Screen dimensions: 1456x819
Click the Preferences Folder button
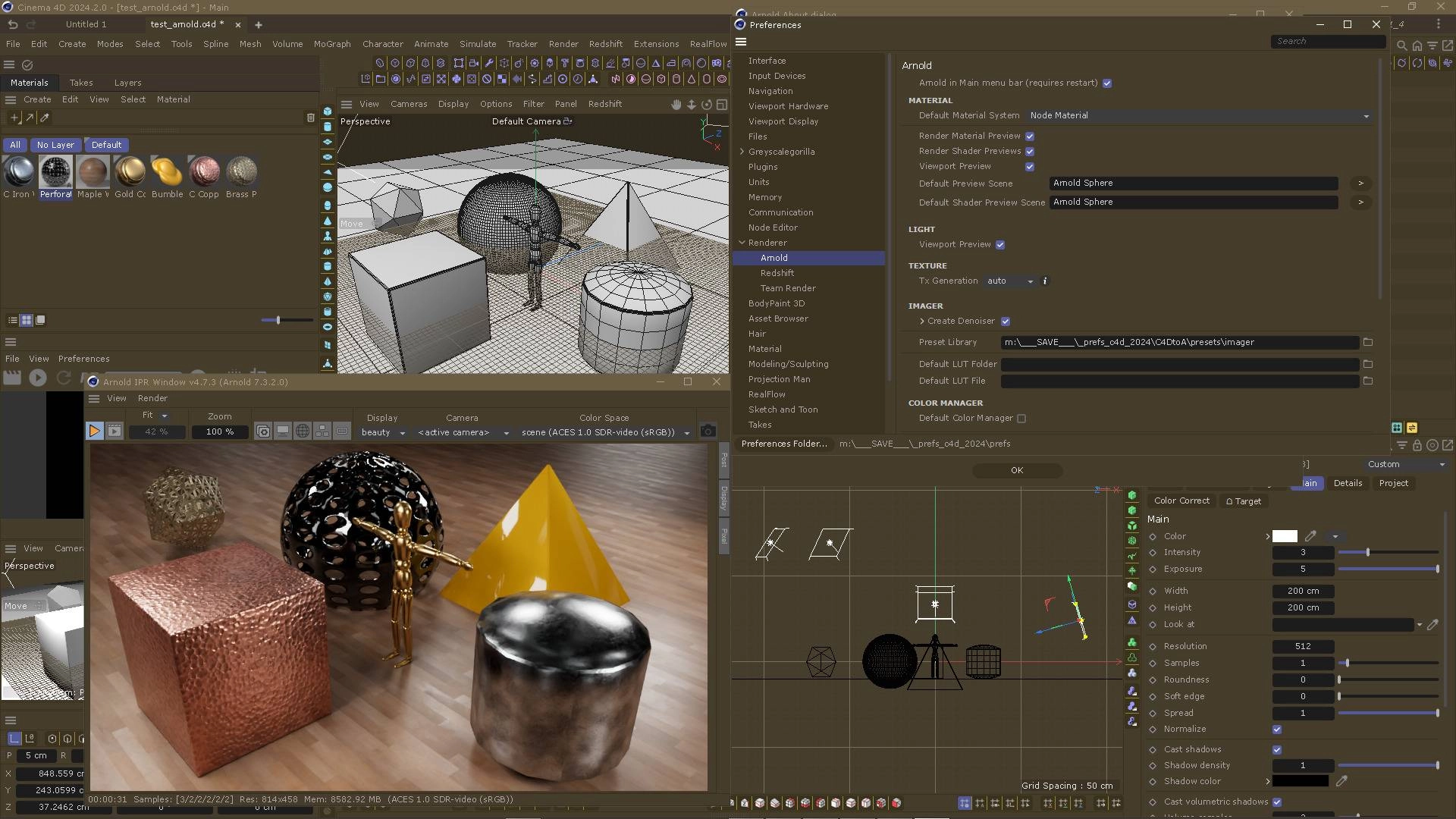[x=784, y=444]
